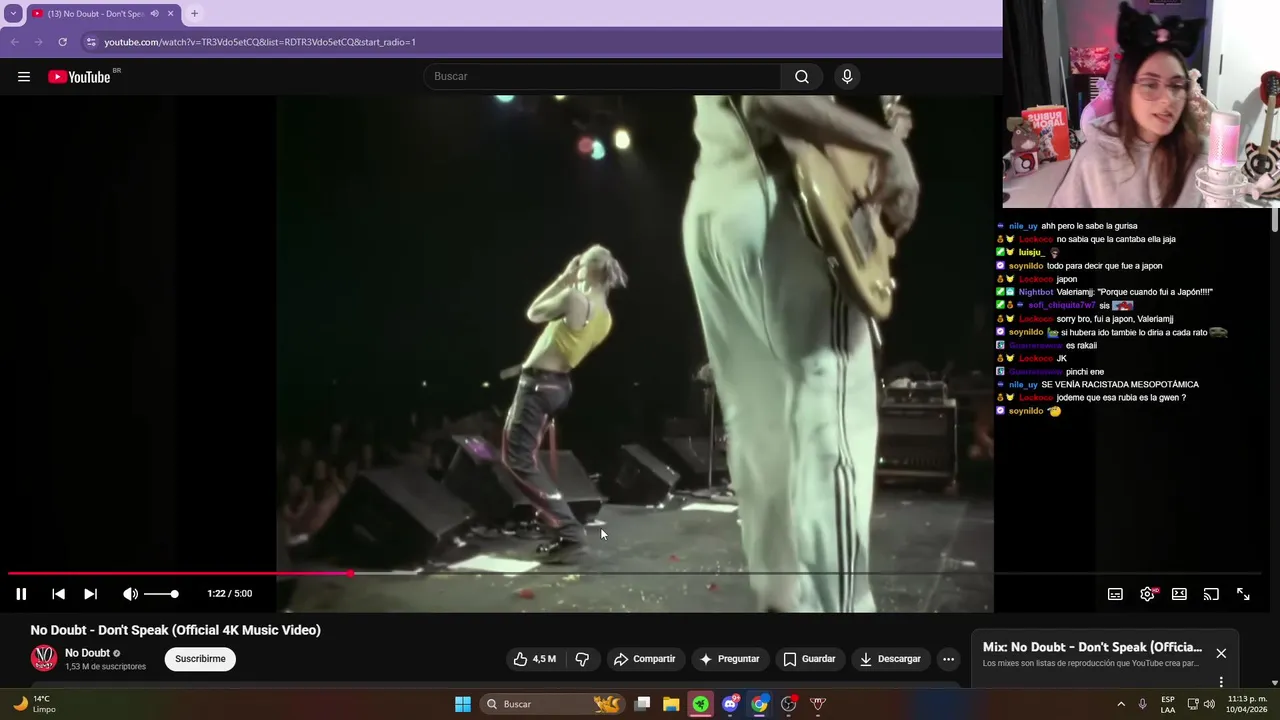Open the green Razer app on taskbar

(x=700, y=704)
